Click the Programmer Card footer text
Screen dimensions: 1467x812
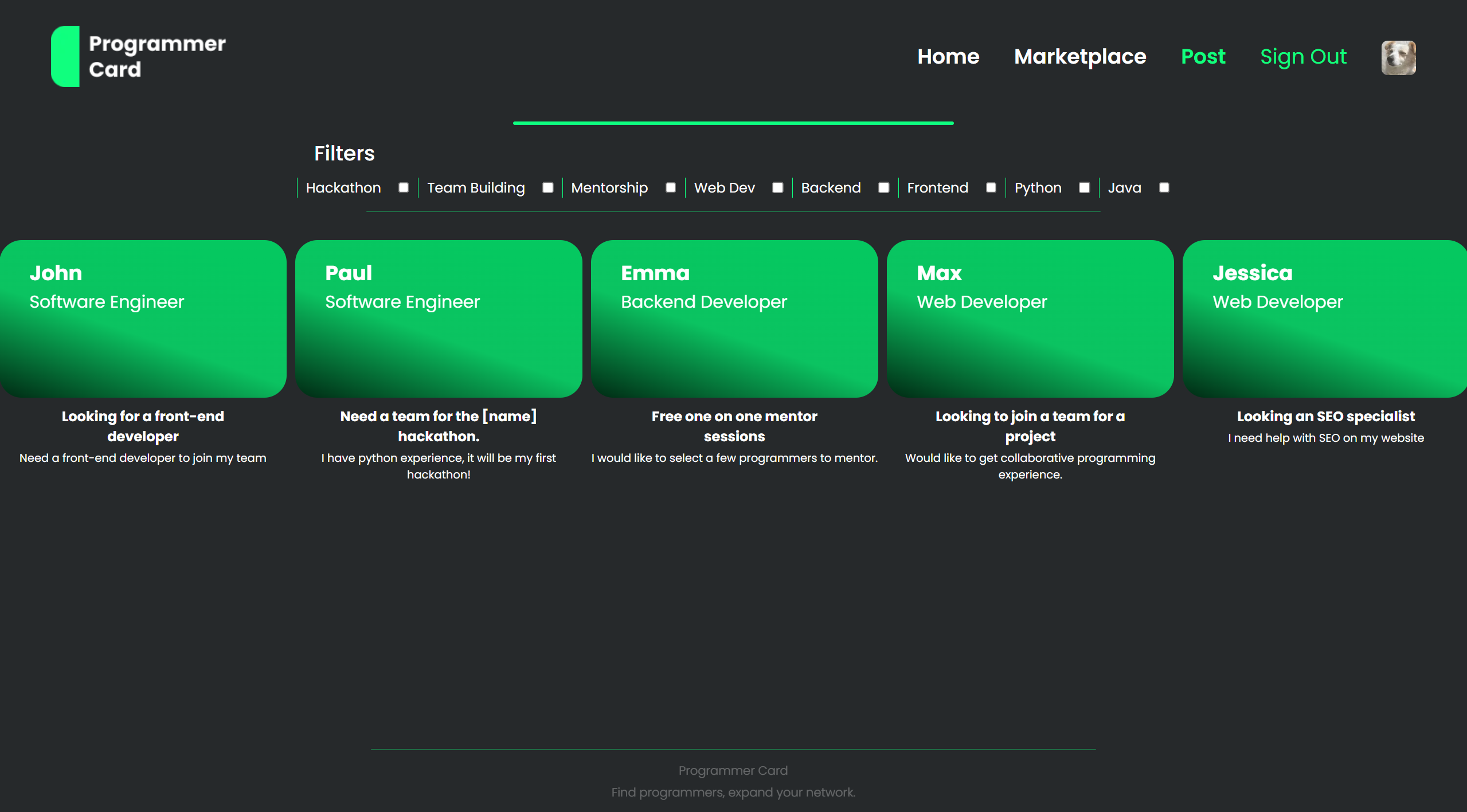(x=733, y=770)
